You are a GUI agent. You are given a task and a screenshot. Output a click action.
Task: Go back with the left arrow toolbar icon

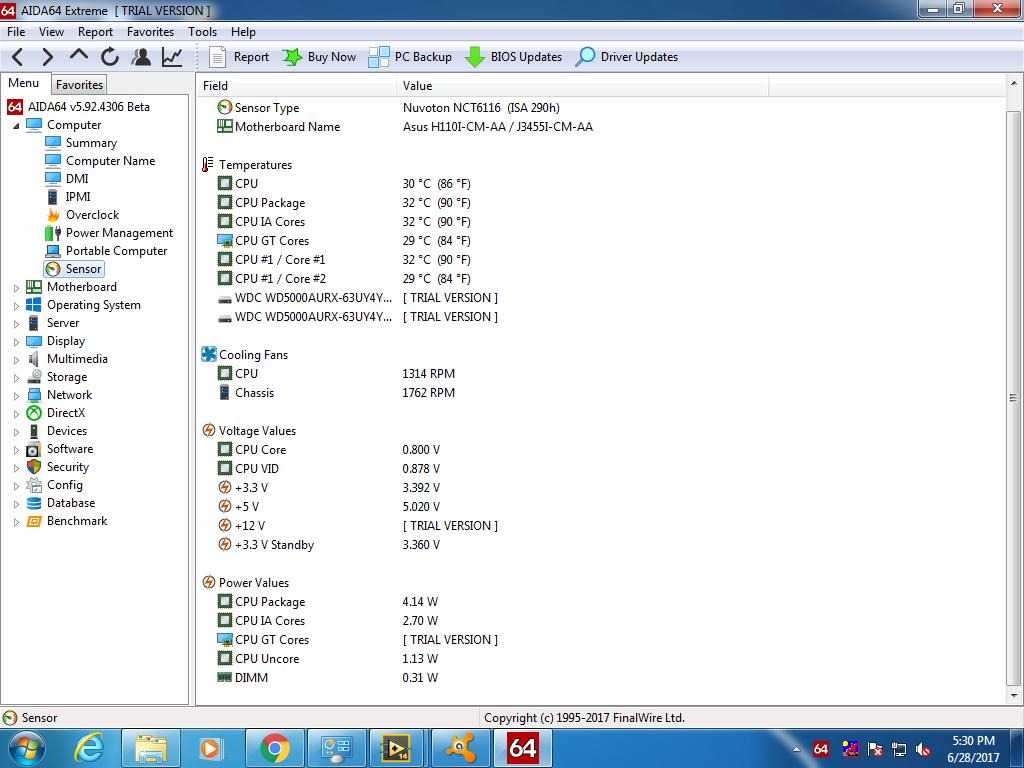(x=18, y=57)
